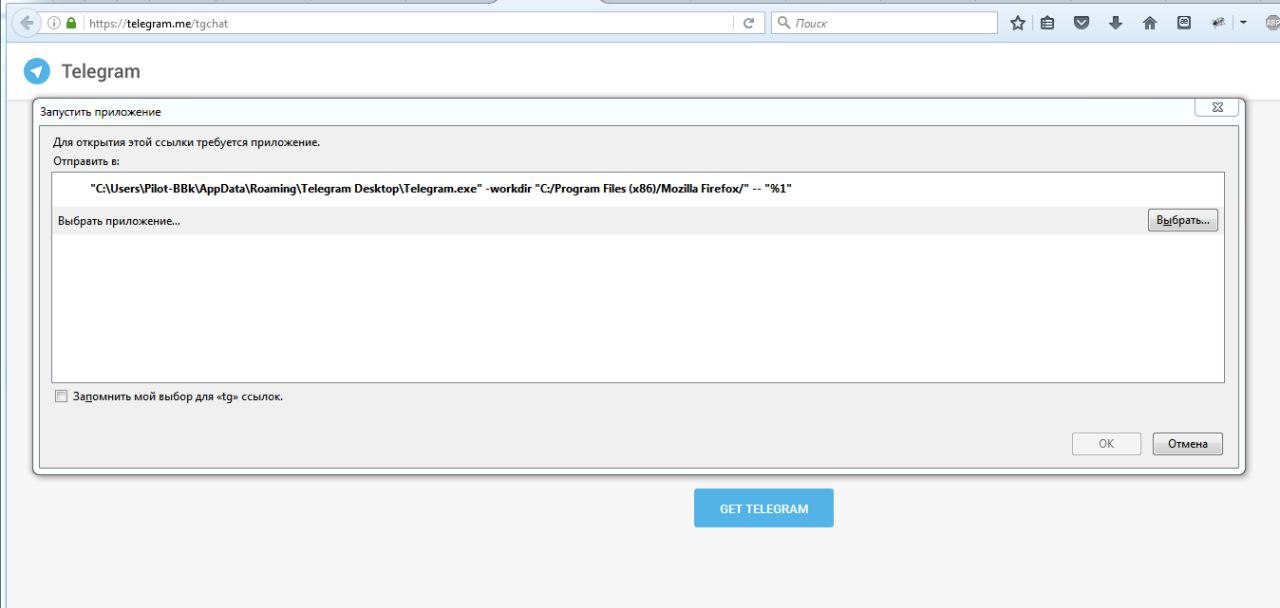
Task: Click the Выбрать... button
Action: pos(1183,220)
